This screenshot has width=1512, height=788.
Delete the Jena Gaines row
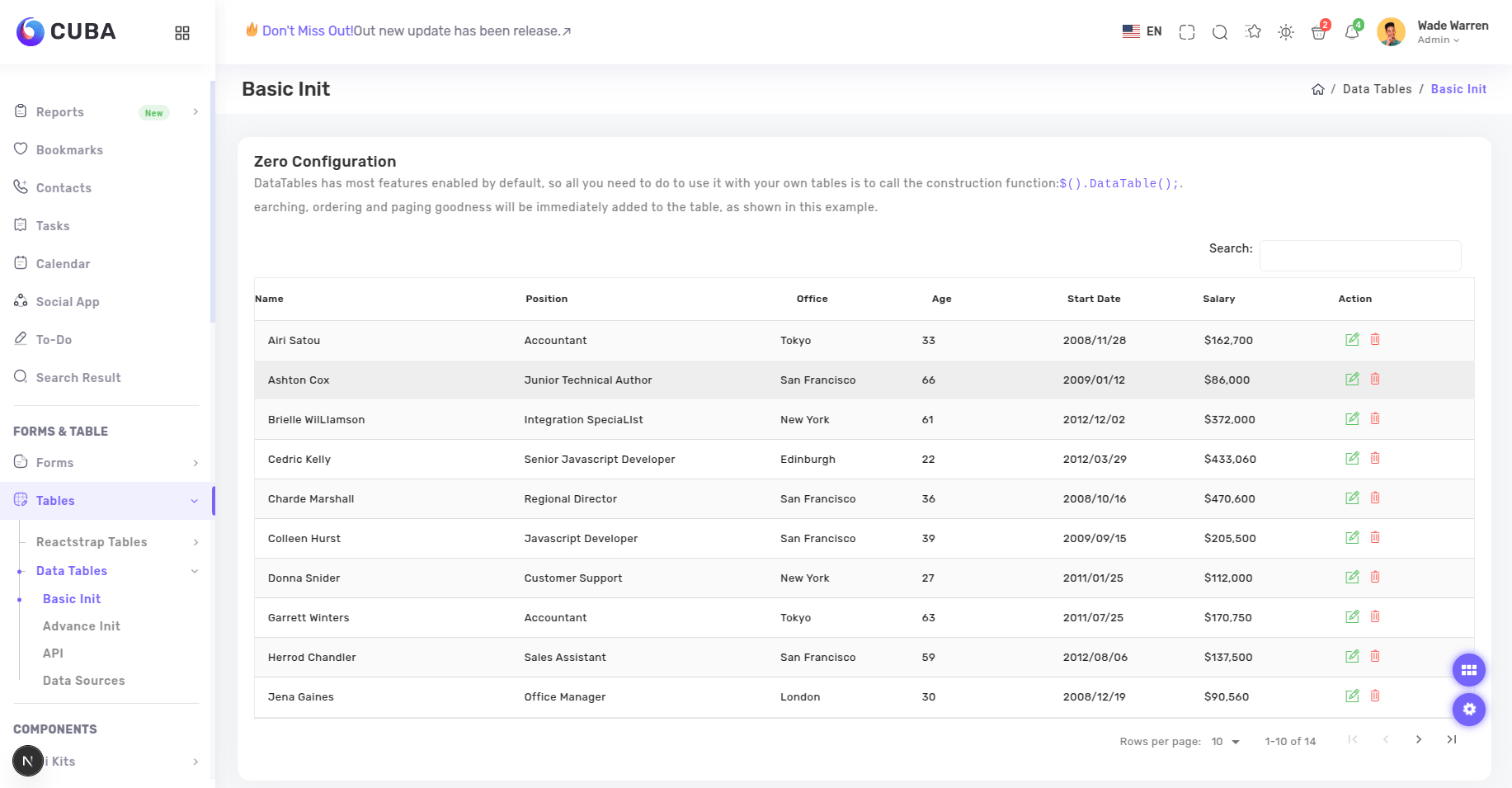click(x=1374, y=696)
